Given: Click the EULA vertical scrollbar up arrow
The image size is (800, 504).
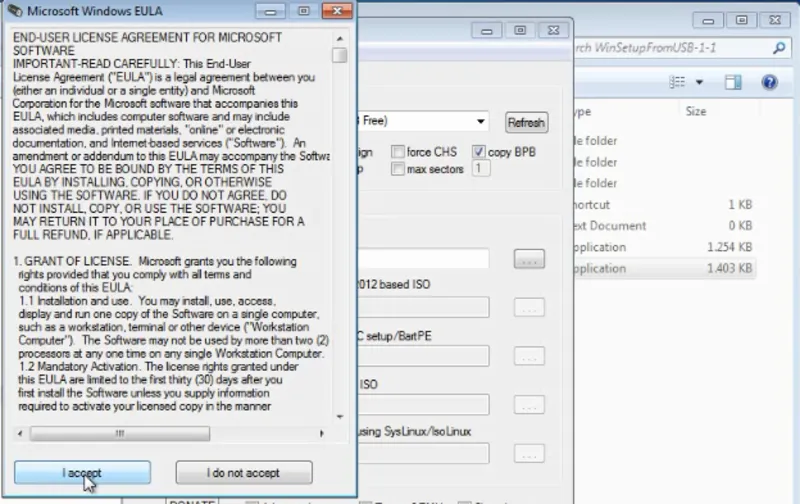Looking at the screenshot, I should click(340, 39).
